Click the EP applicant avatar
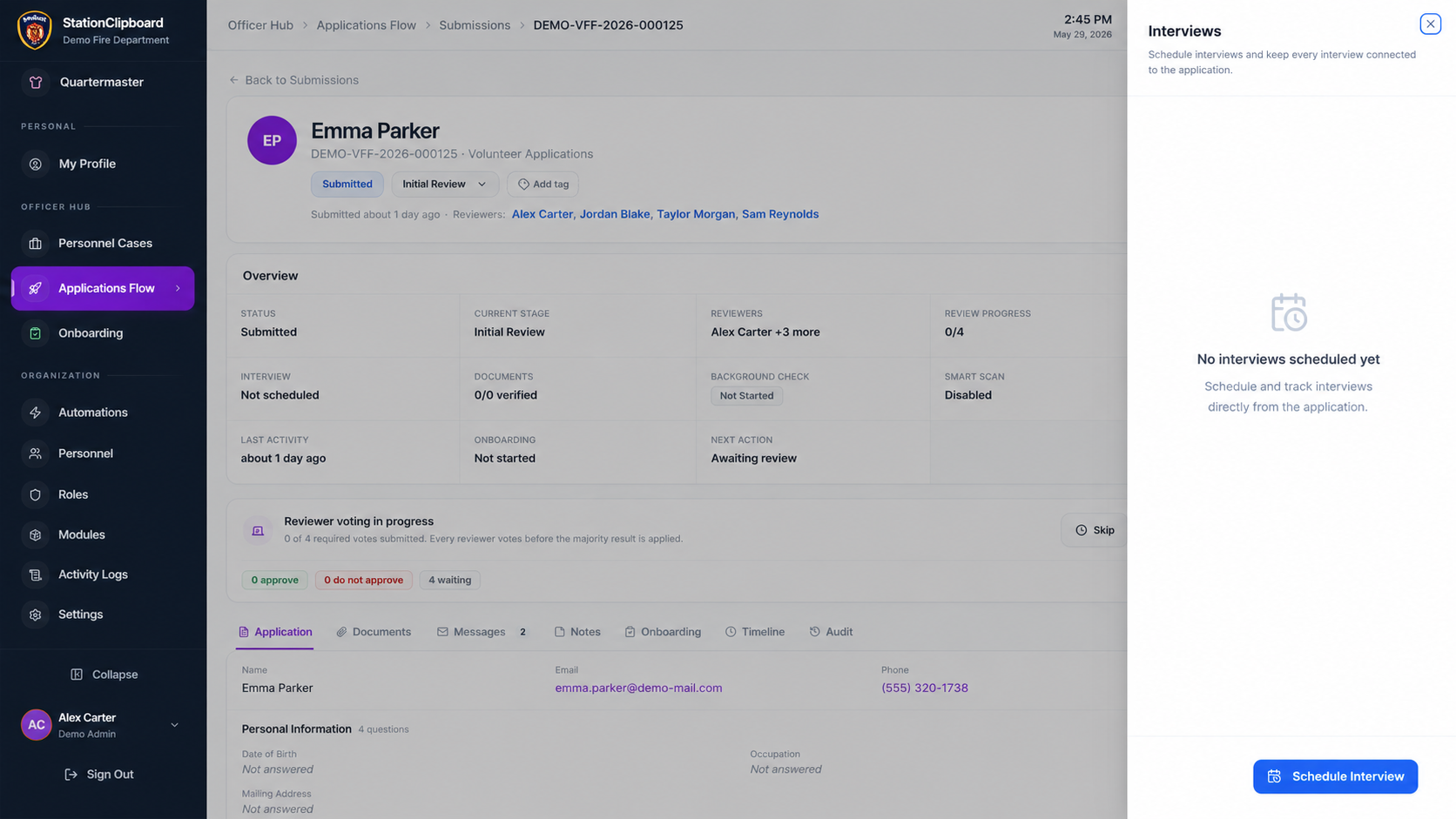1456x819 pixels. [272, 140]
